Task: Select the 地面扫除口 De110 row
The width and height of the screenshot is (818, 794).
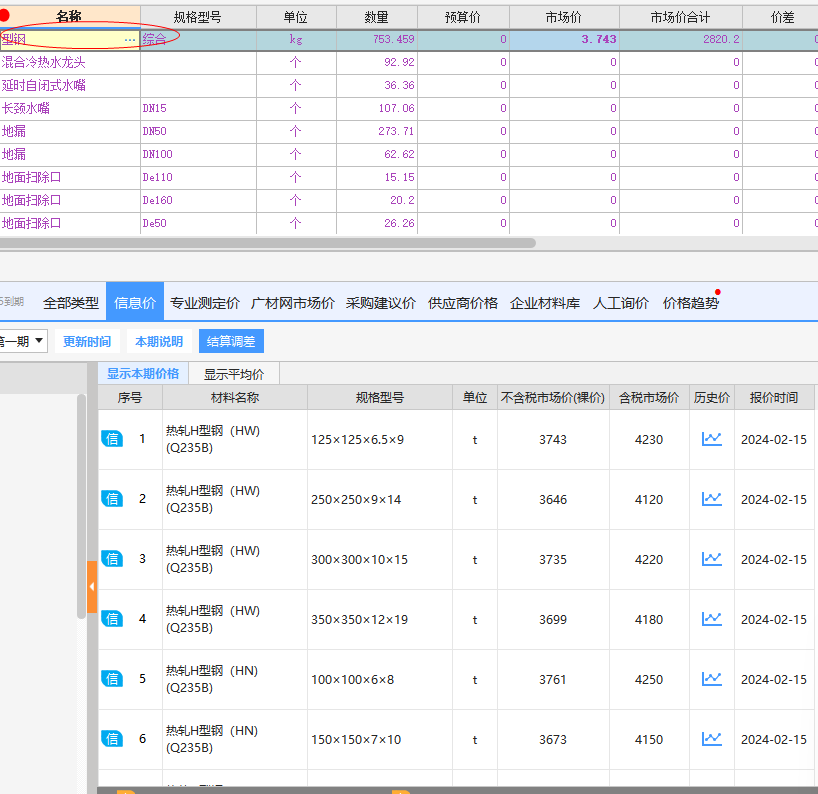Action: pos(409,177)
